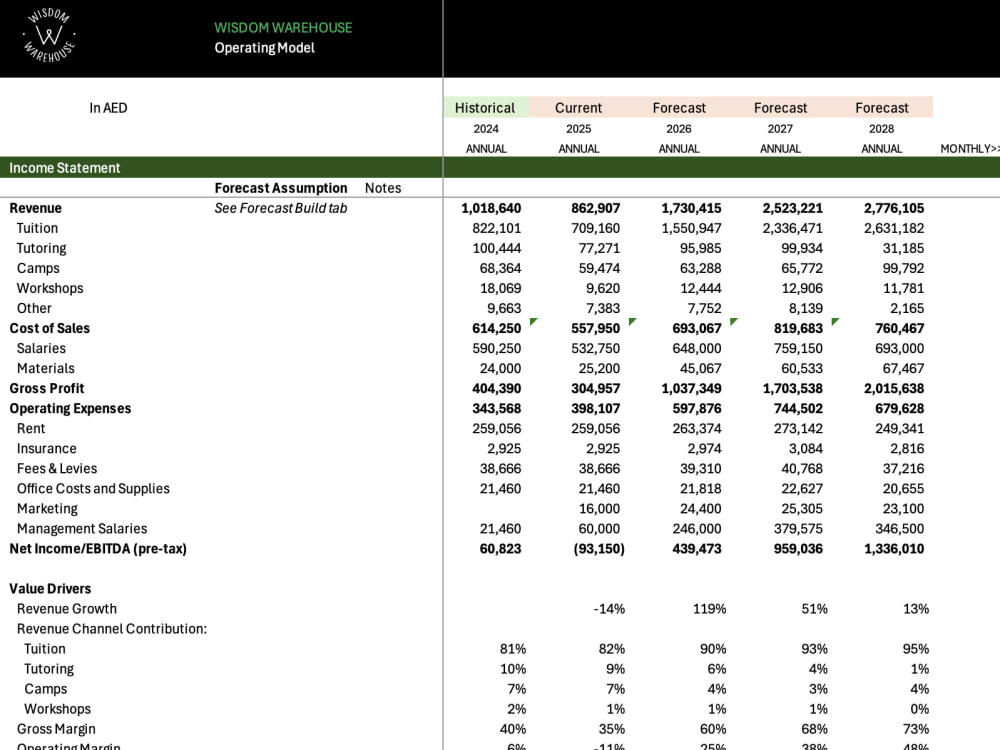
Task: Click the Wisdom Warehouse logo
Action: (49, 35)
